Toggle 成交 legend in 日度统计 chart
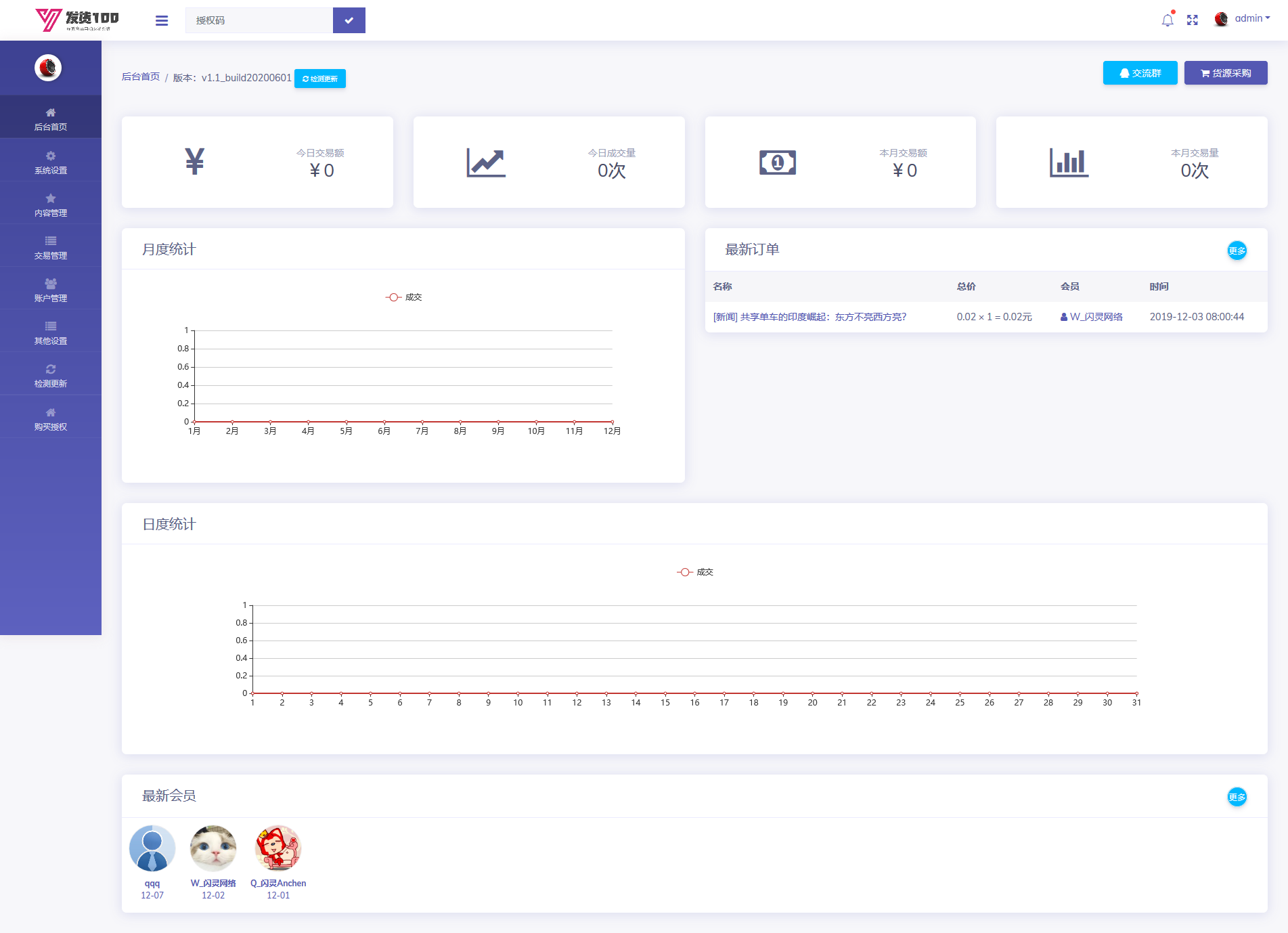 (x=695, y=572)
